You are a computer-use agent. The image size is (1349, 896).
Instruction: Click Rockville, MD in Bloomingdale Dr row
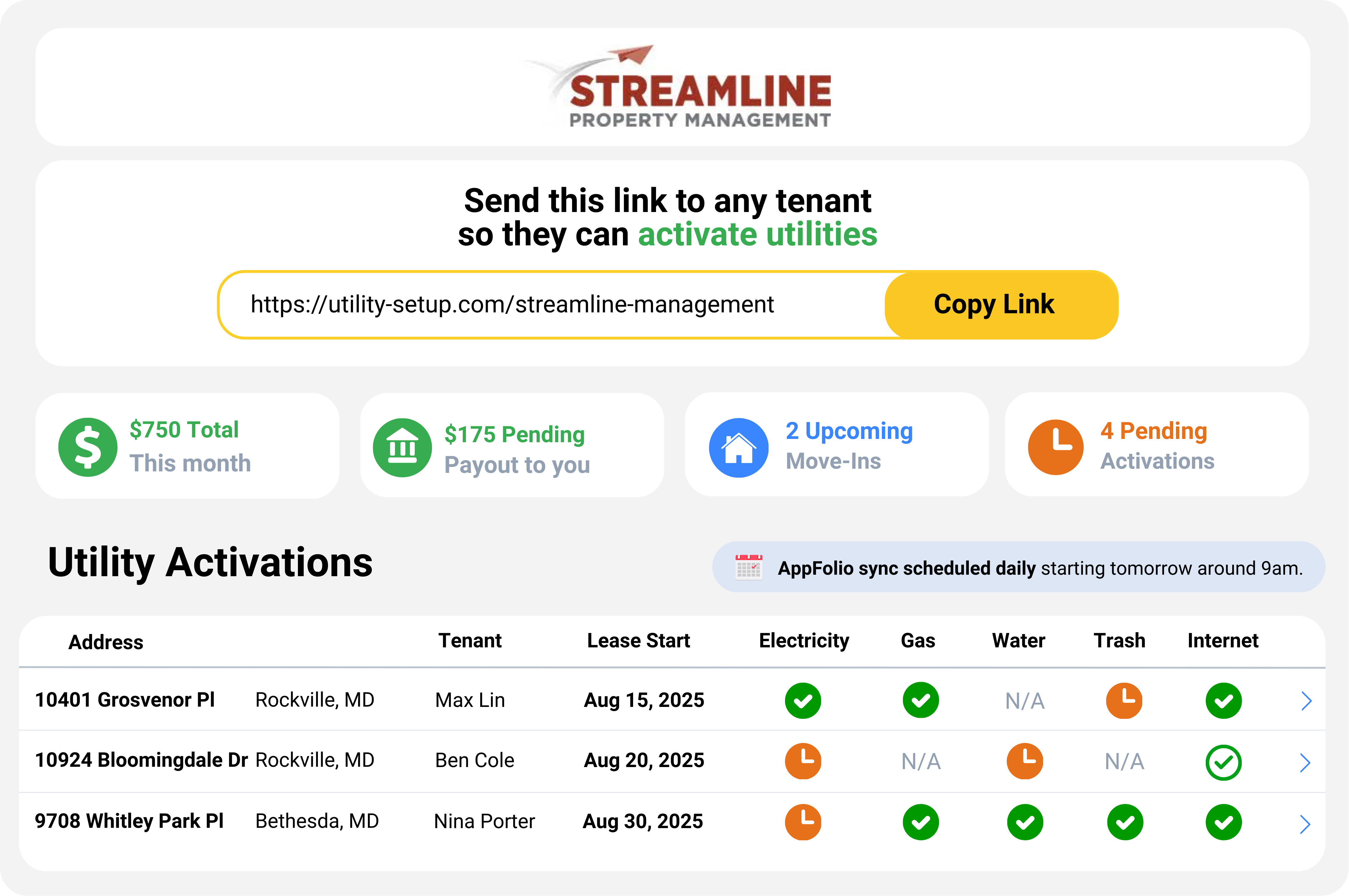coord(314,761)
